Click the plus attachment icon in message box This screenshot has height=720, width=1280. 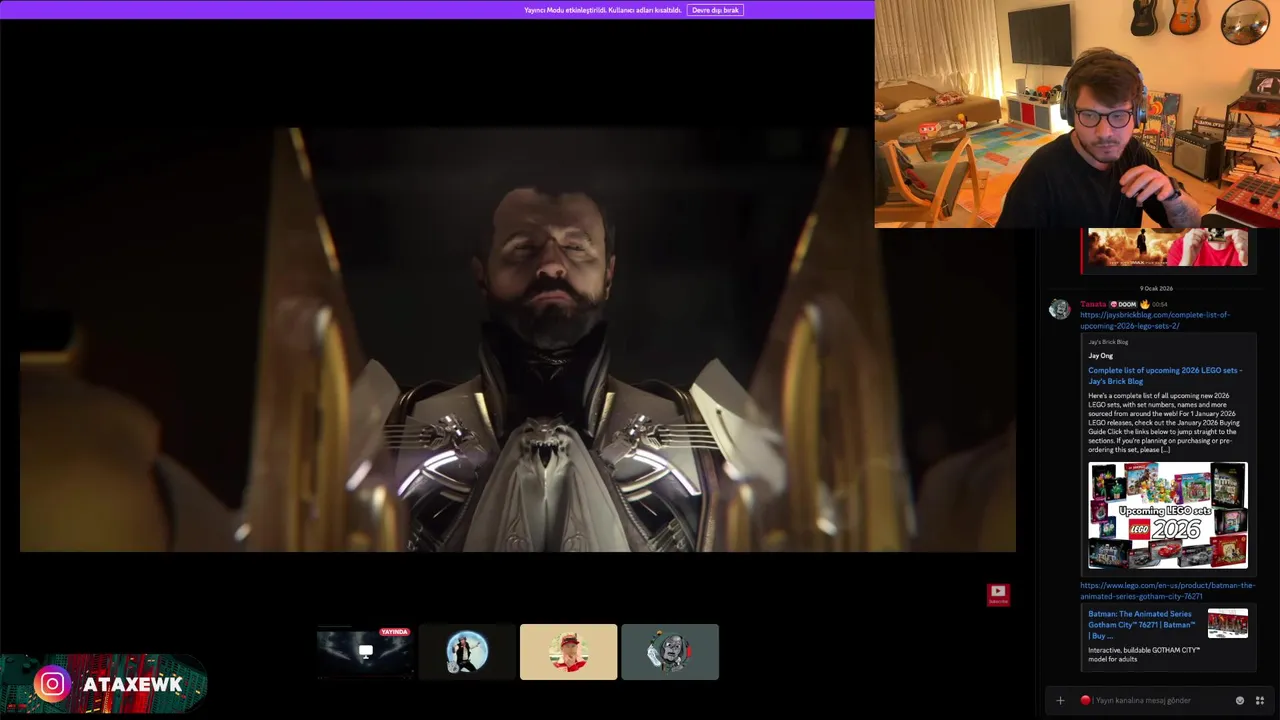1060,700
